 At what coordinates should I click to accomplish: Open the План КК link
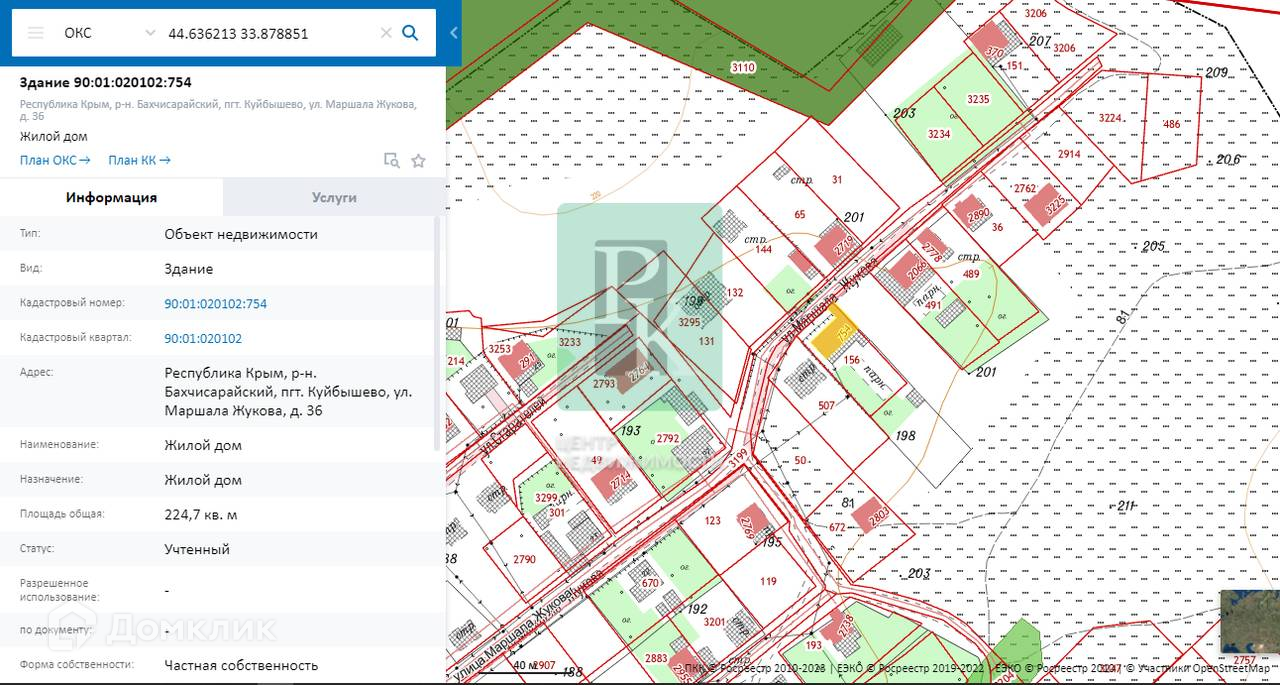click(x=139, y=160)
